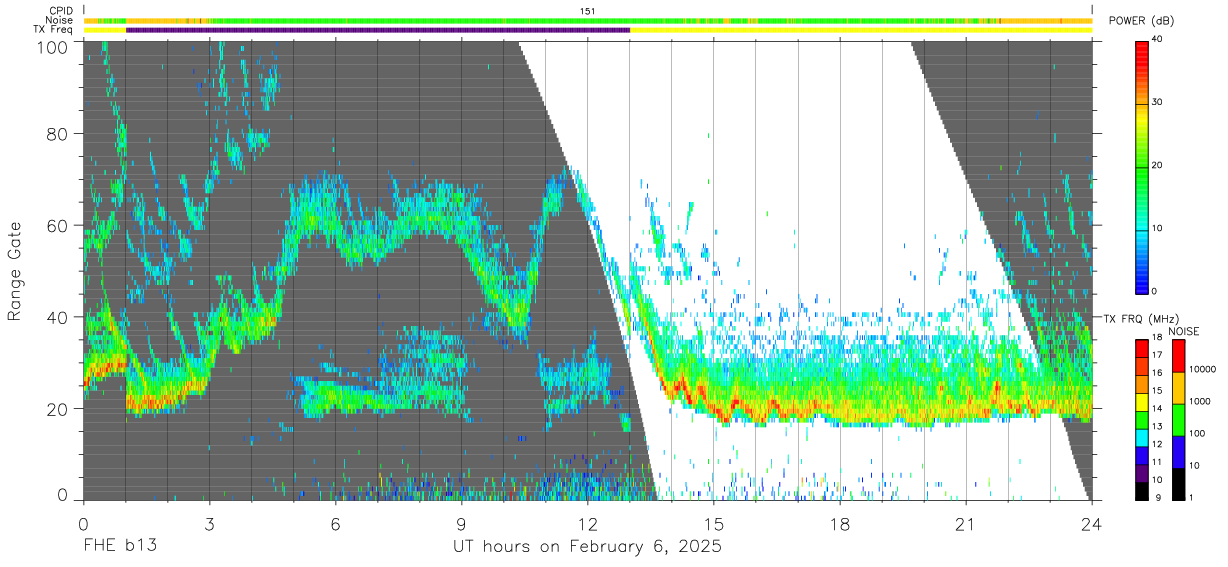Click the UT hours on February 6, 2025 title
This screenshot has width=1228, height=567.
pos(587,546)
